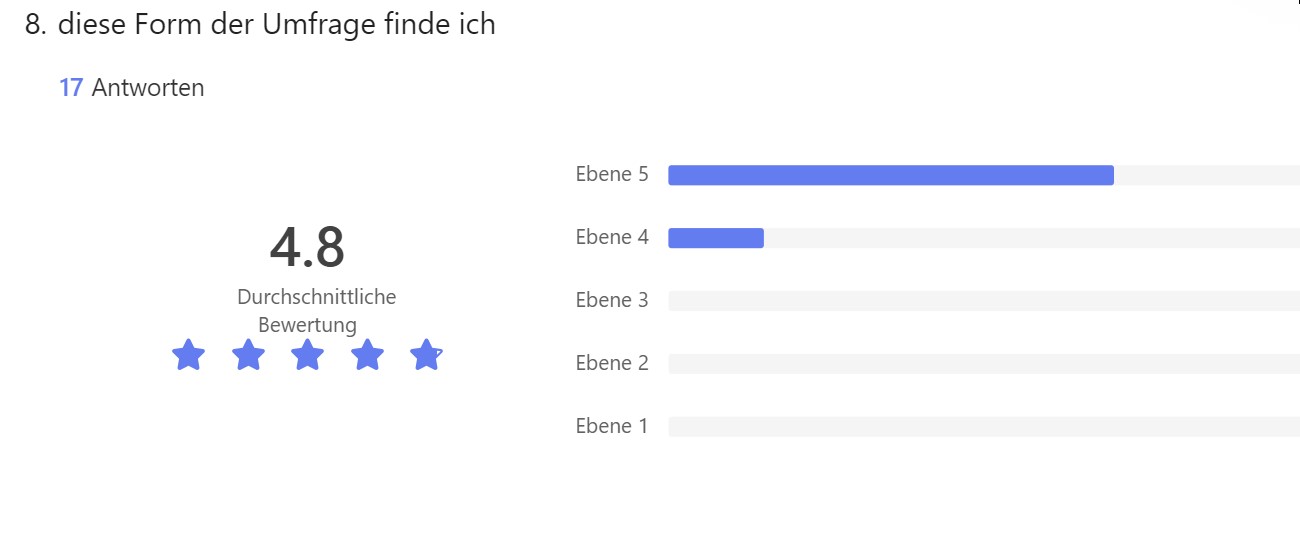Click the number 17 in responses count

coord(71,88)
